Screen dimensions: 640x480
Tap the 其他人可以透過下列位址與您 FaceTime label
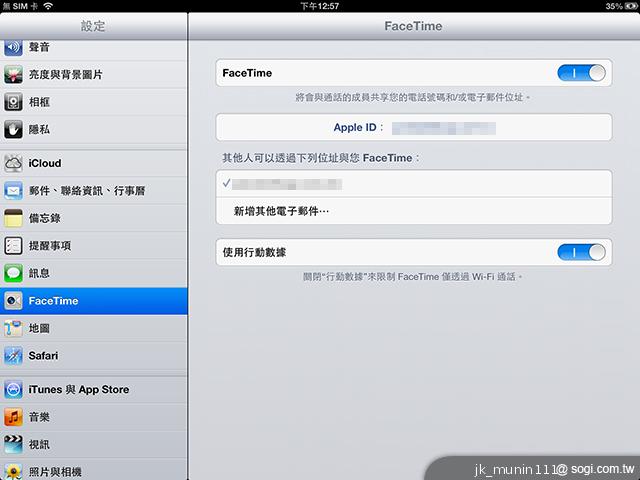tap(321, 158)
